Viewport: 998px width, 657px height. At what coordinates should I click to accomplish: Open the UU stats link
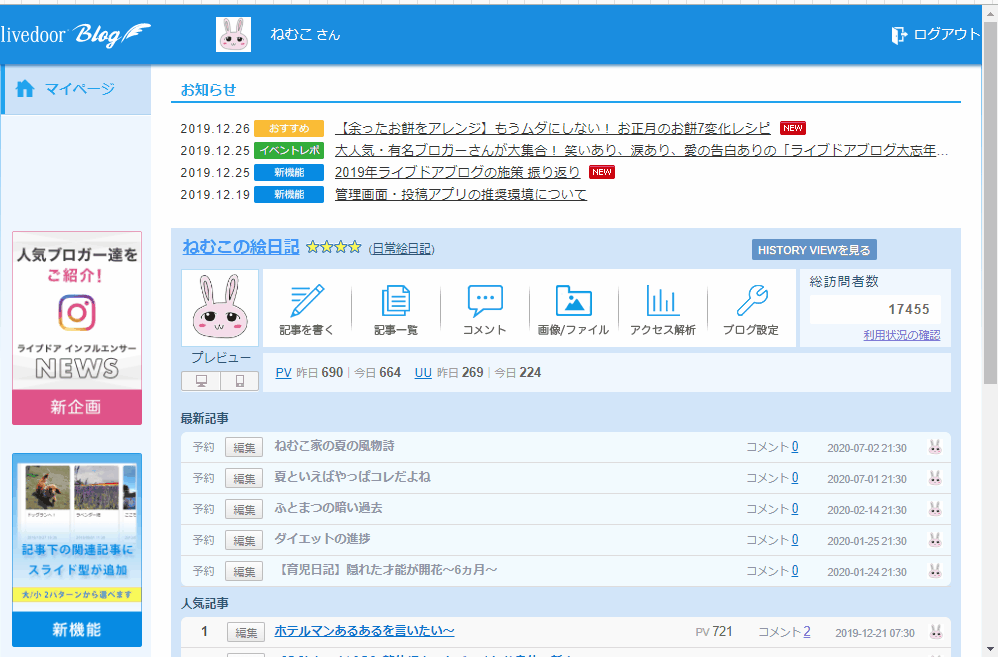(423, 372)
